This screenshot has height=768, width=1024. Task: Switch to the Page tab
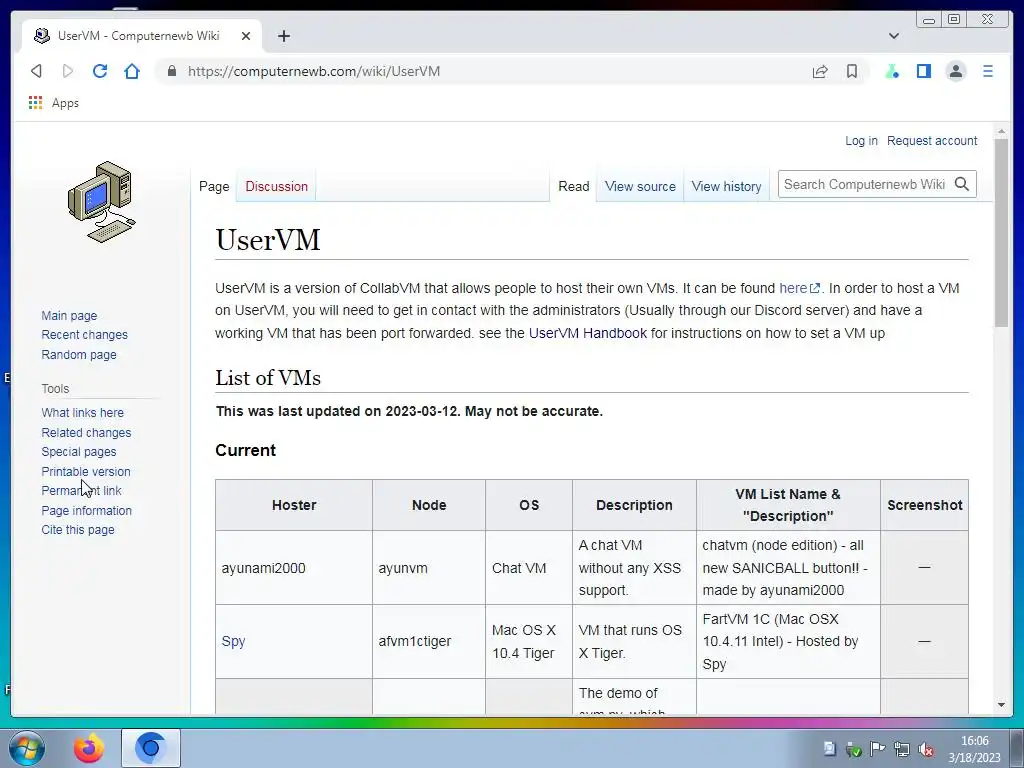click(214, 186)
